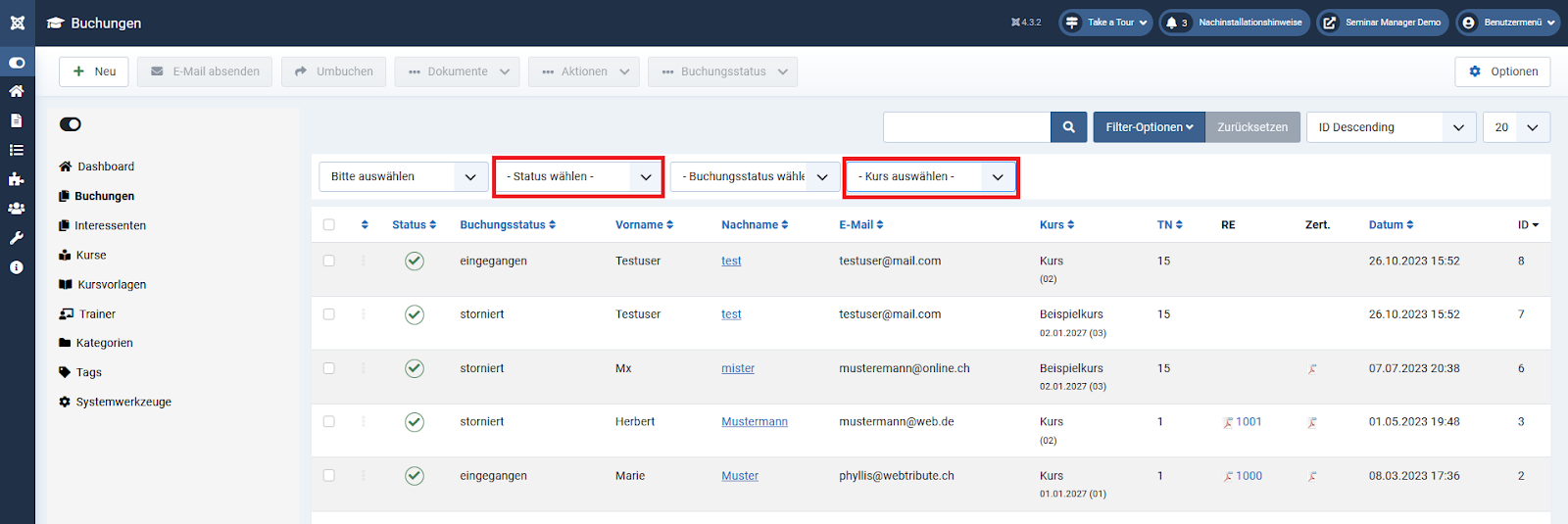Check the box for booking ID 8
Screen dimensions: 1568x524
click(329, 261)
